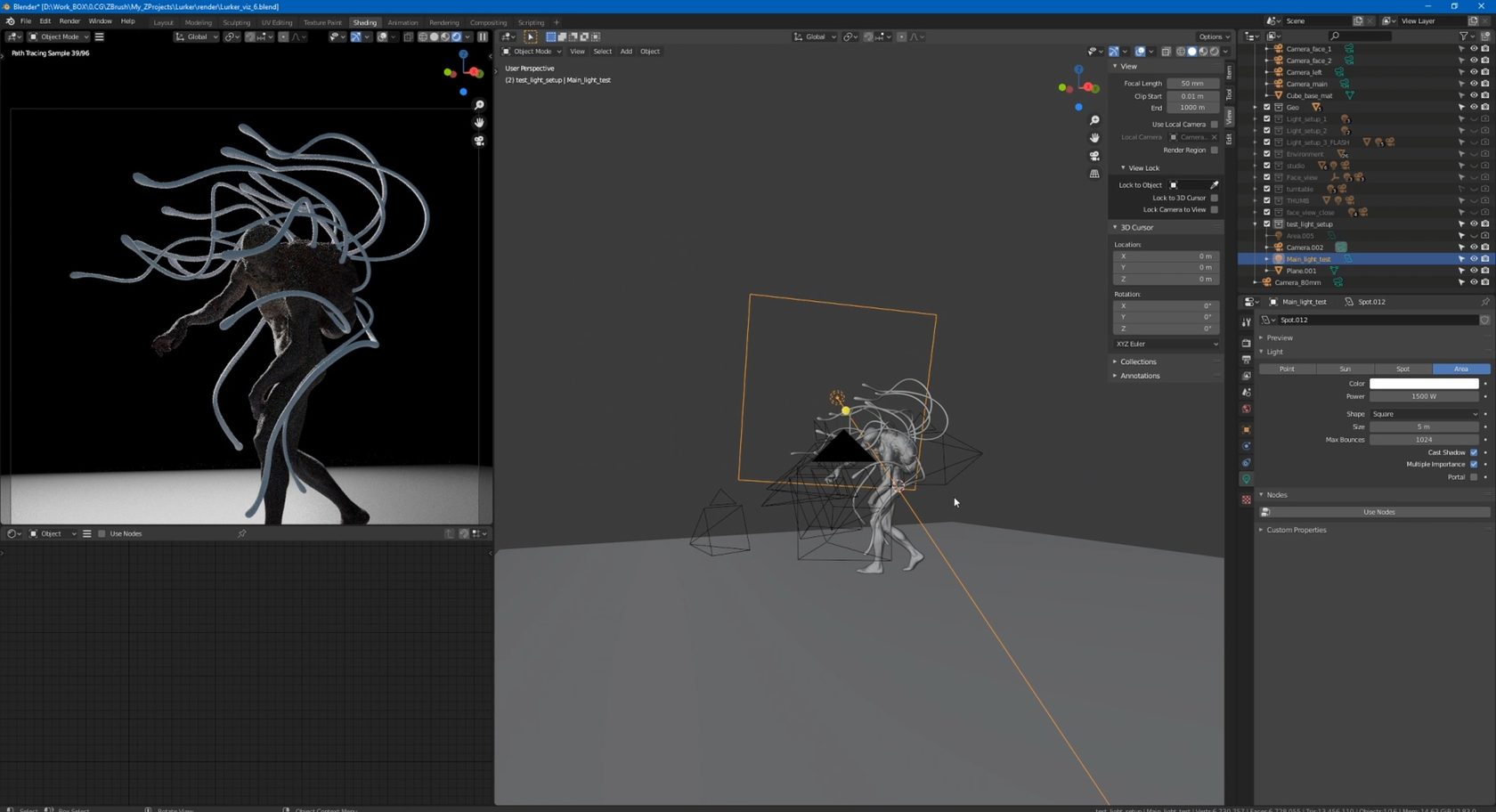This screenshot has height=812, width=1496.
Task: Open Options dropdown in viewport header
Action: (x=1213, y=37)
